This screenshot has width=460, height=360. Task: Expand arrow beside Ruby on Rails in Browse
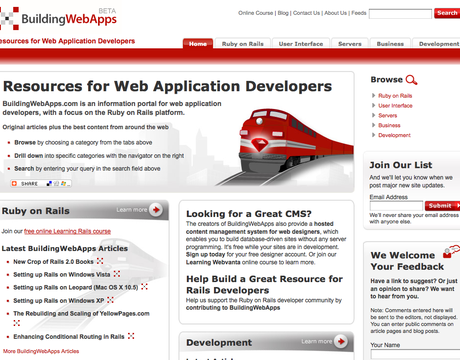coord(373,96)
